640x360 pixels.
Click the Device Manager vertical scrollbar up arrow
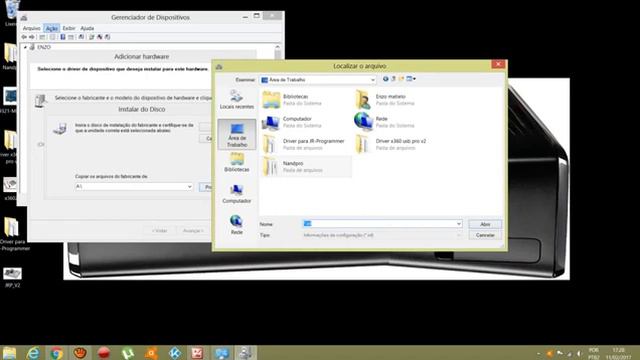coord(278,47)
